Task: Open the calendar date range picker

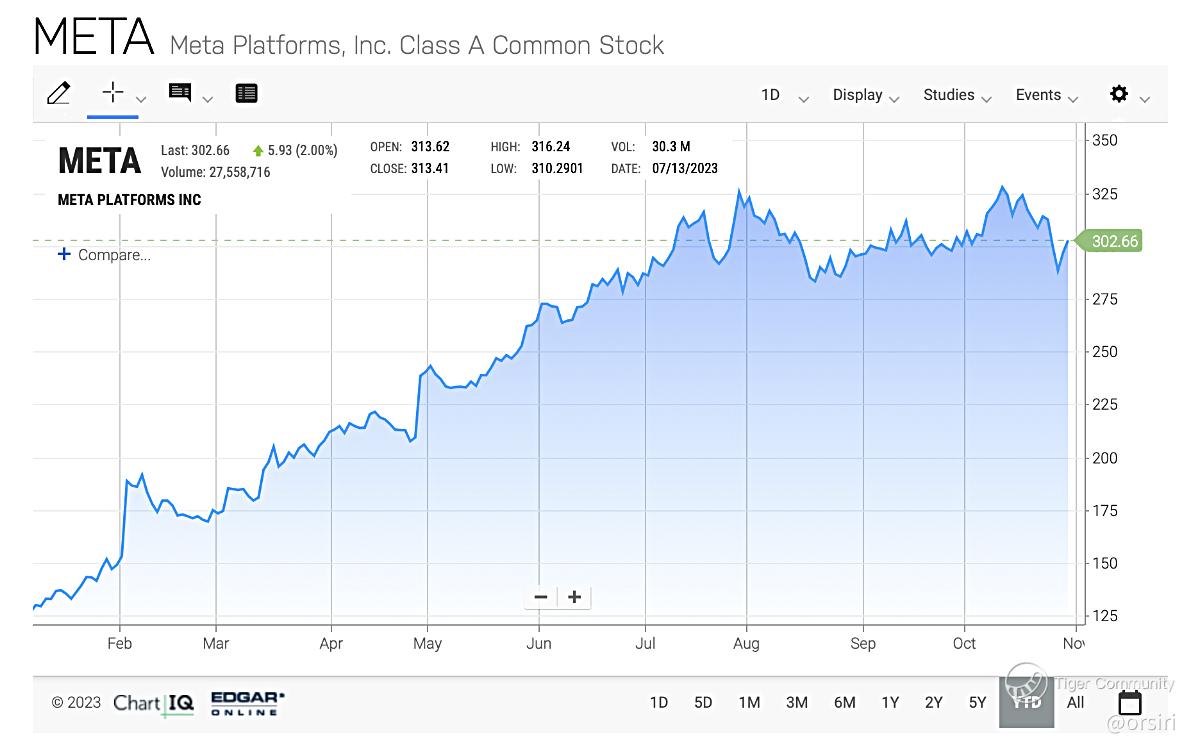Action: coord(1130,702)
